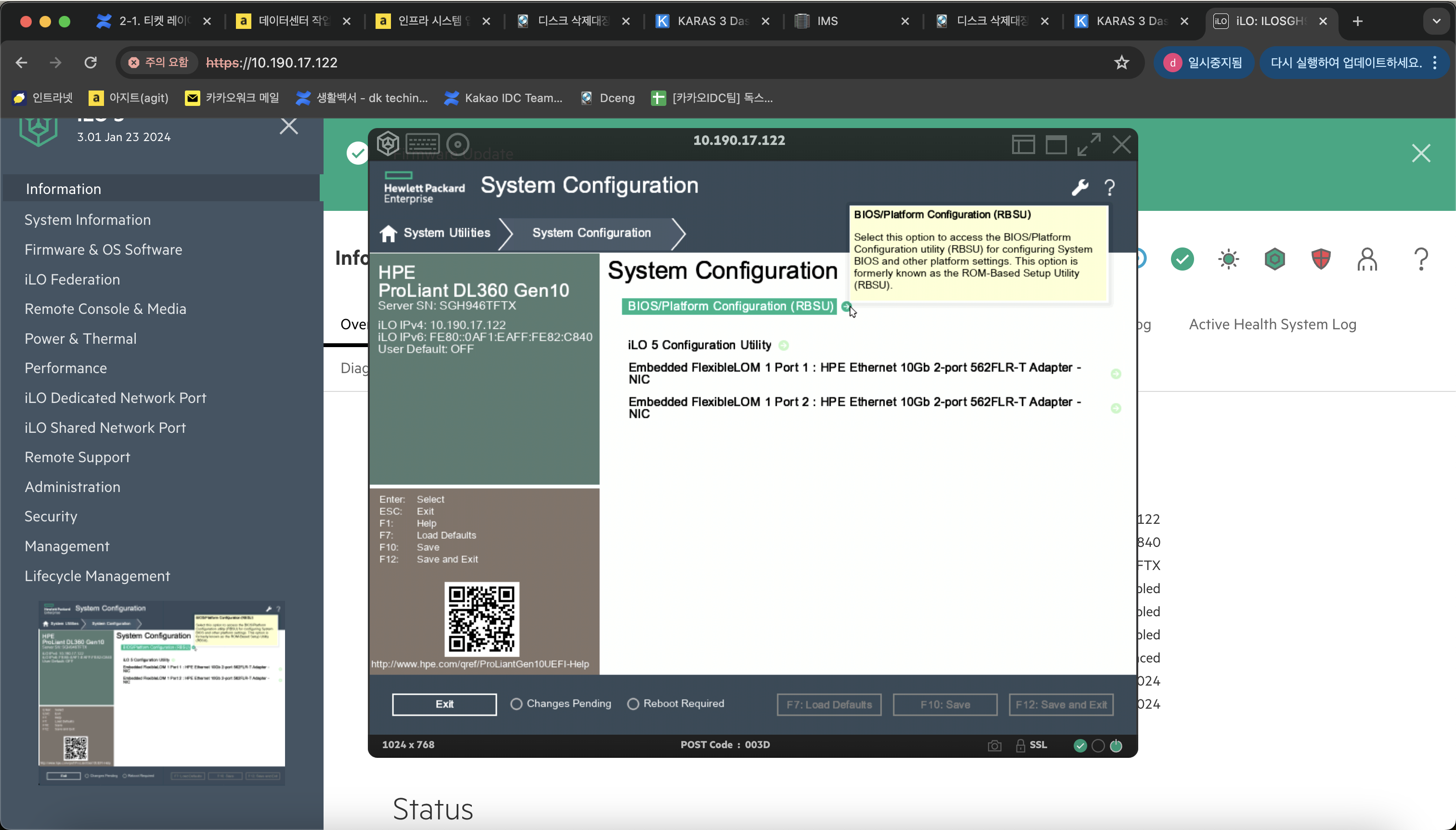Select iLO Dedicated Network Port in sidebar
This screenshot has height=830, width=1456.
115,398
